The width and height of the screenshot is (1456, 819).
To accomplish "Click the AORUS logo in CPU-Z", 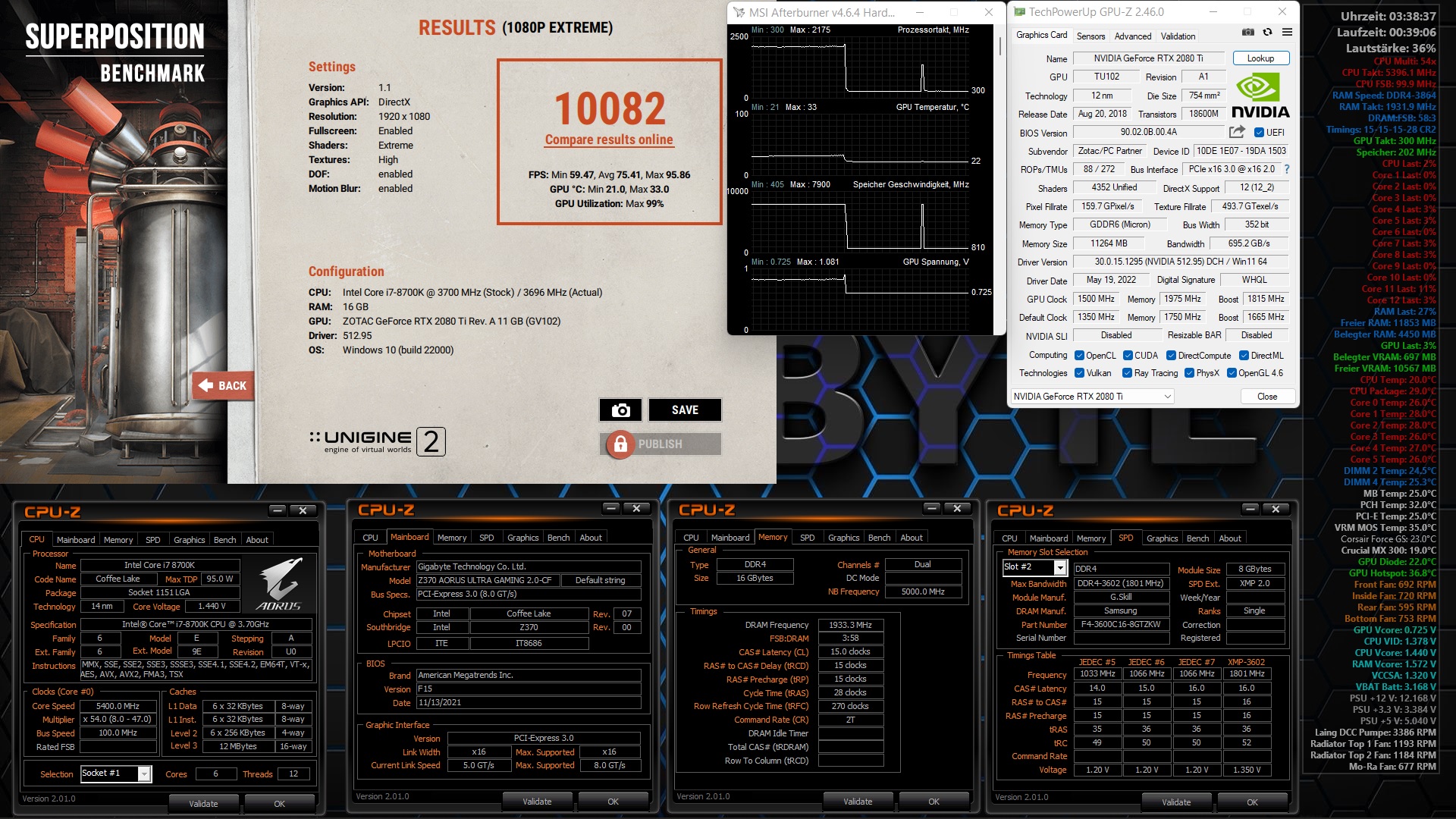I will pos(279,585).
